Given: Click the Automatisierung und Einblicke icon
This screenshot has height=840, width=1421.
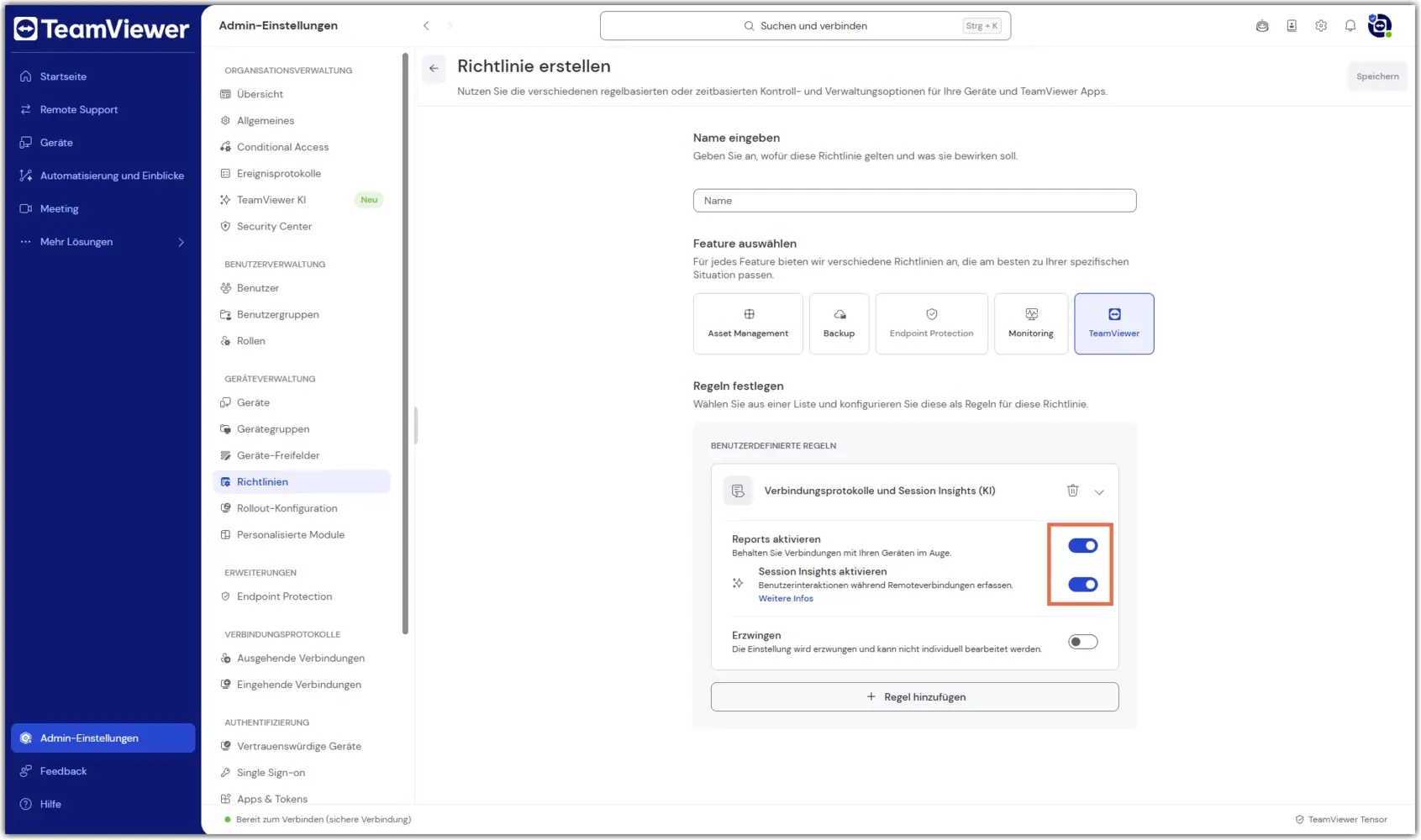Looking at the screenshot, I should [x=25, y=176].
